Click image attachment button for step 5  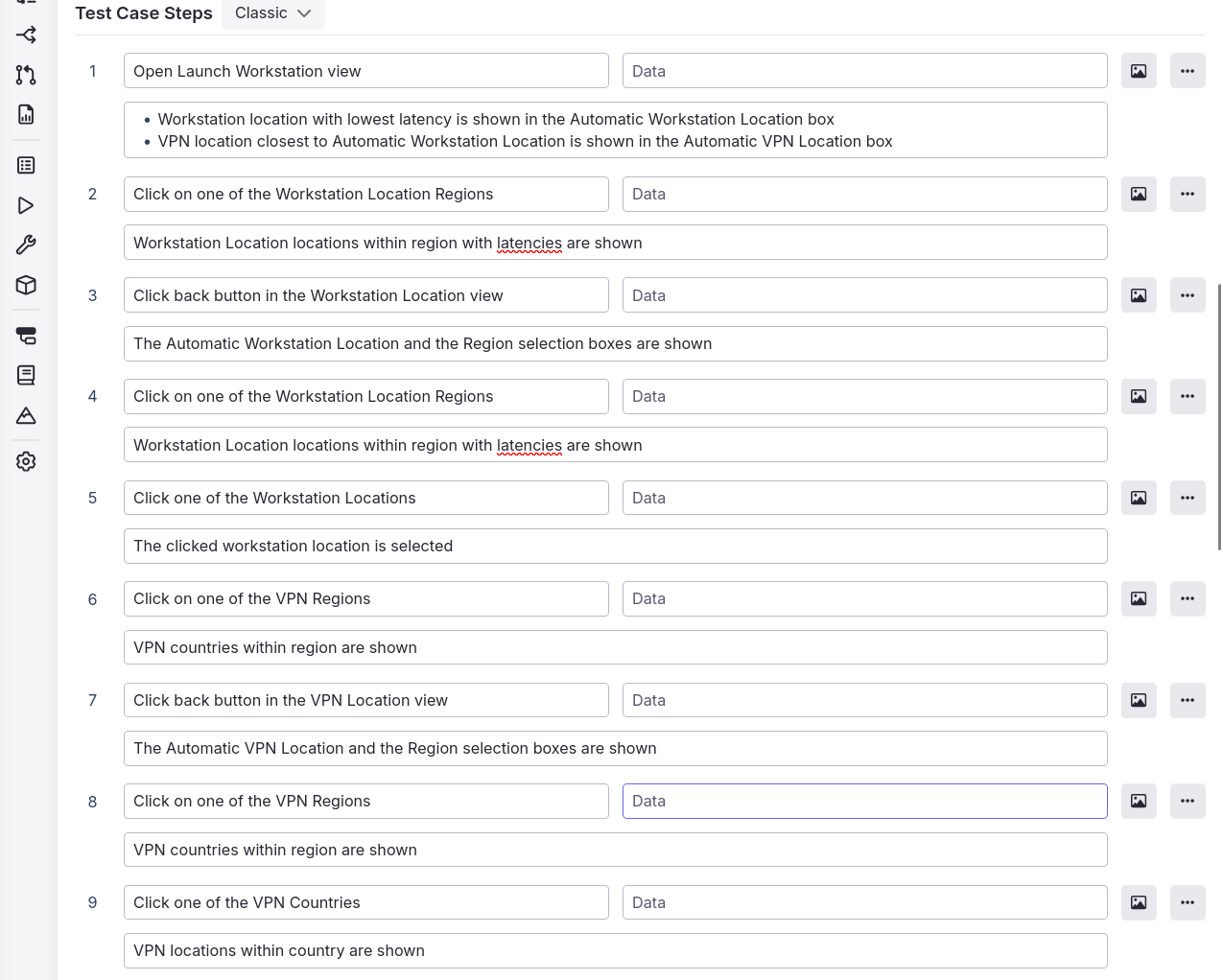click(1139, 498)
